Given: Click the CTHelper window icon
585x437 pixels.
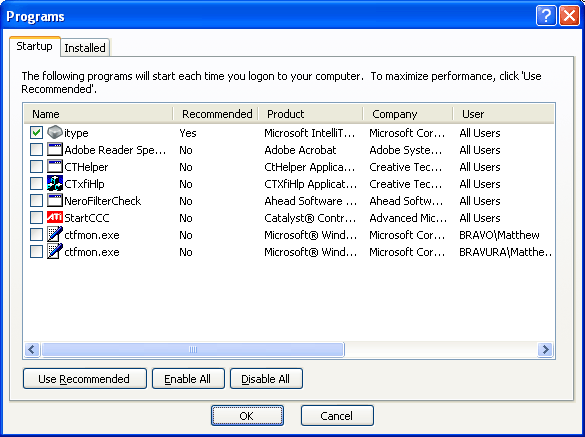Looking at the screenshot, I should (55, 167).
